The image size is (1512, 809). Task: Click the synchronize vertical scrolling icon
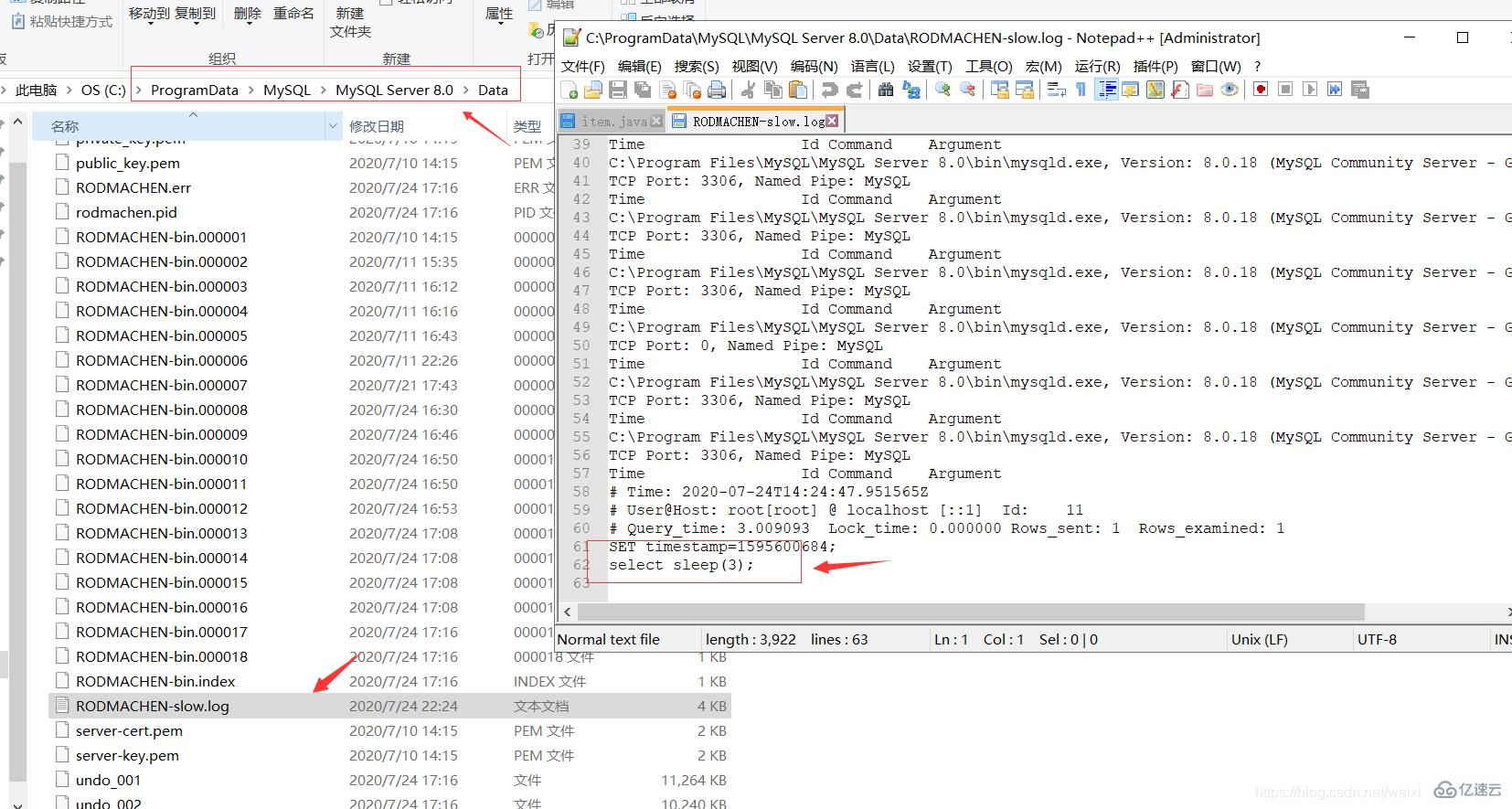(999, 90)
